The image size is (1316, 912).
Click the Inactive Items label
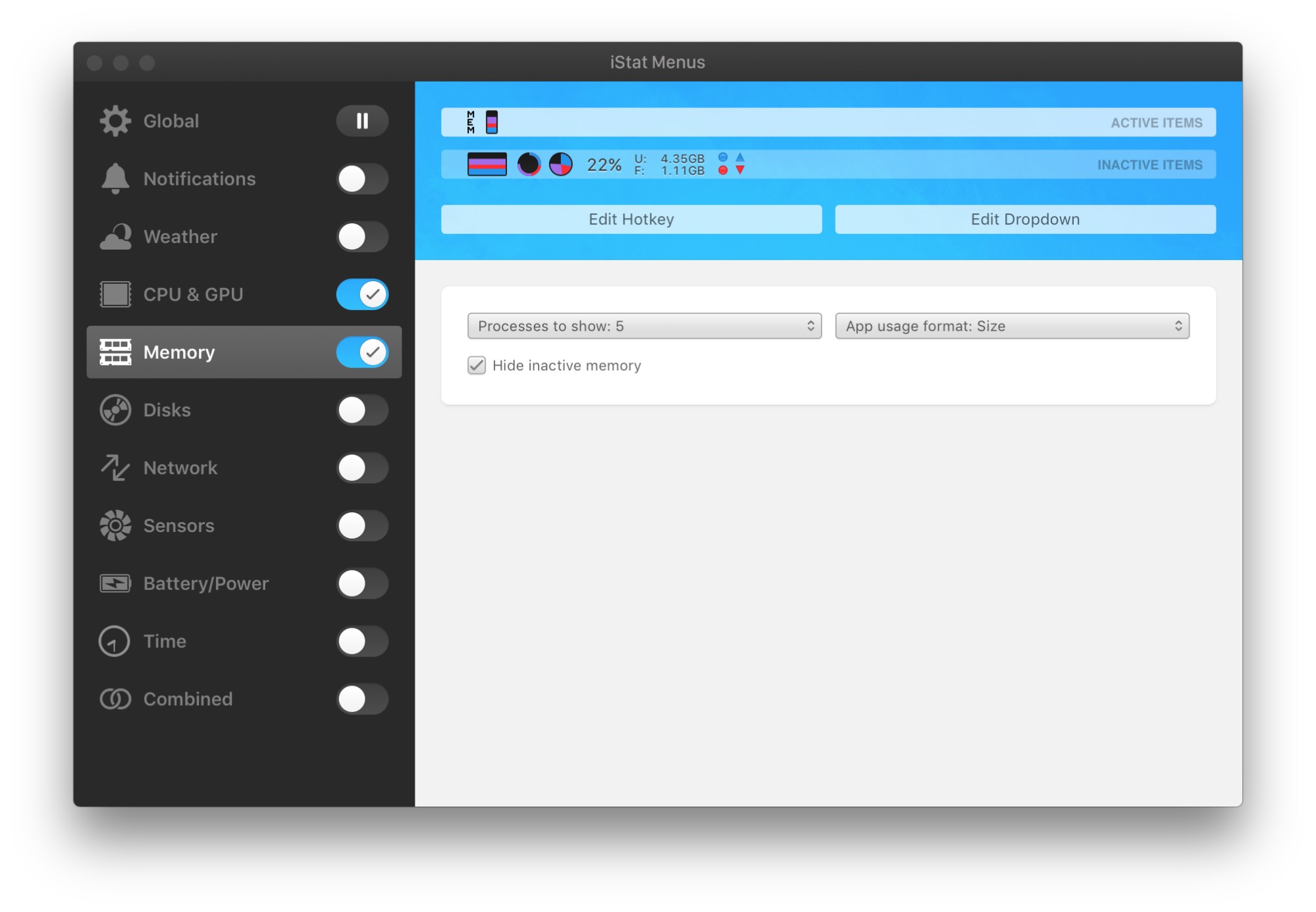1149,165
